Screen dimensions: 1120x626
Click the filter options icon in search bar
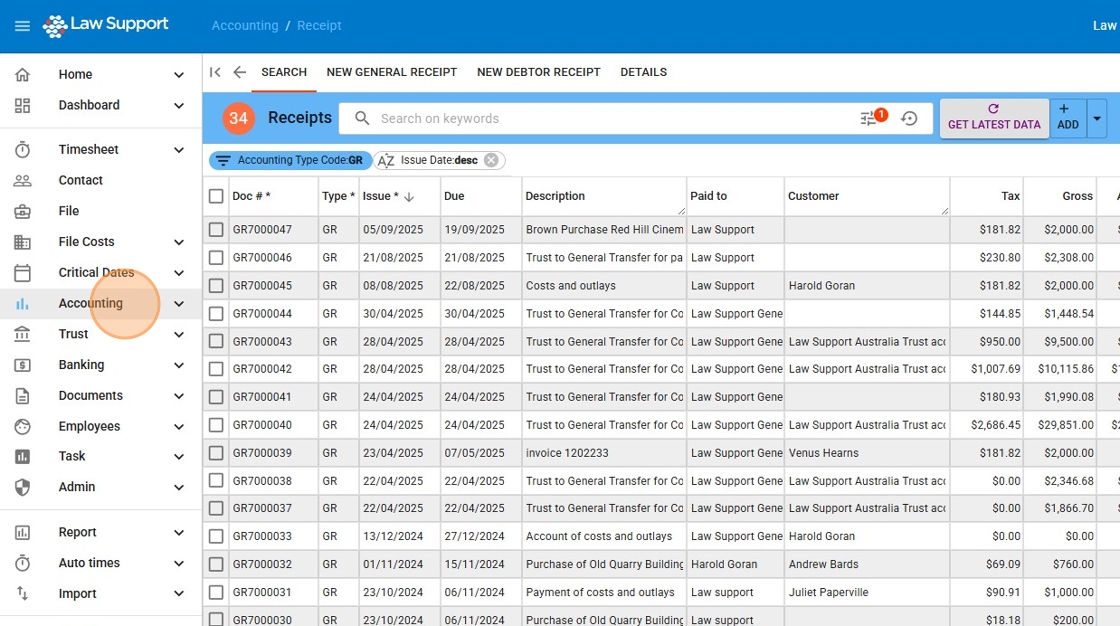point(869,118)
